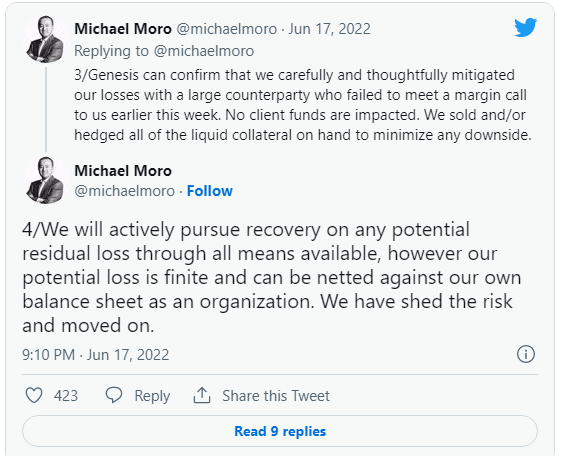The width and height of the screenshot is (565, 456).
Task: Click the Twitter bird logo icon
Action: [525, 27]
